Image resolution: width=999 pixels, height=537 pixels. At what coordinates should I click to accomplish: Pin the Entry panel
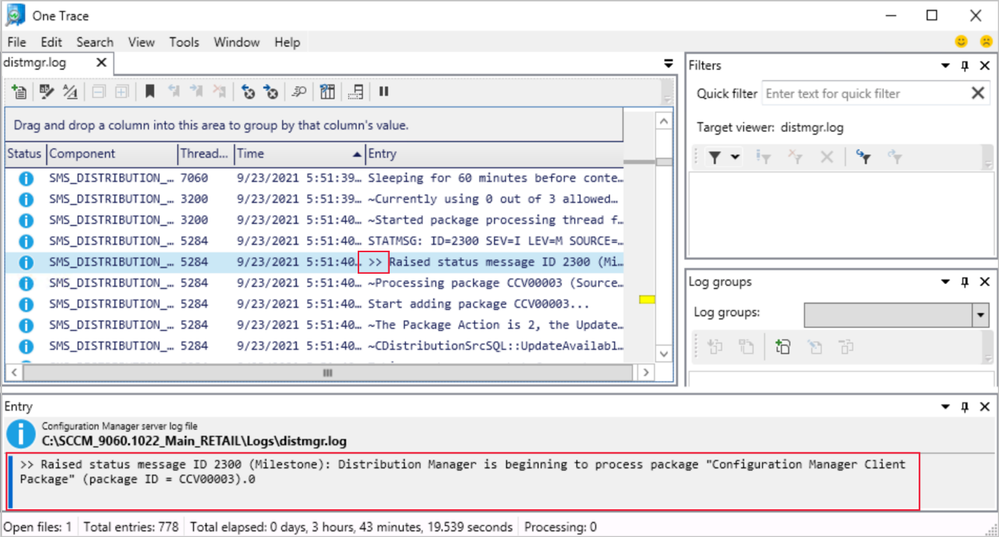click(965, 406)
